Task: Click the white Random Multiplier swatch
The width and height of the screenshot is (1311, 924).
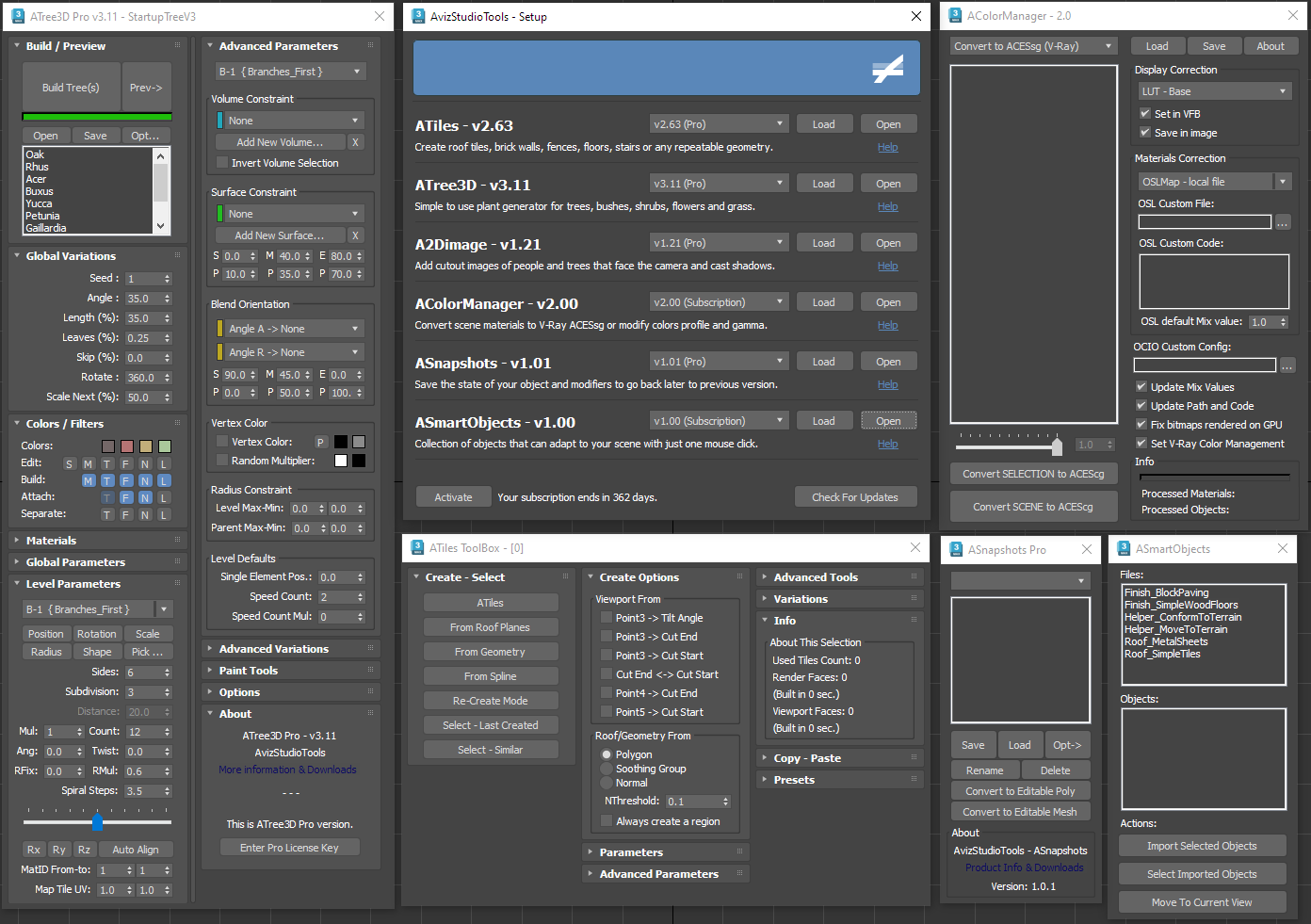Action: [x=341, y=461]
